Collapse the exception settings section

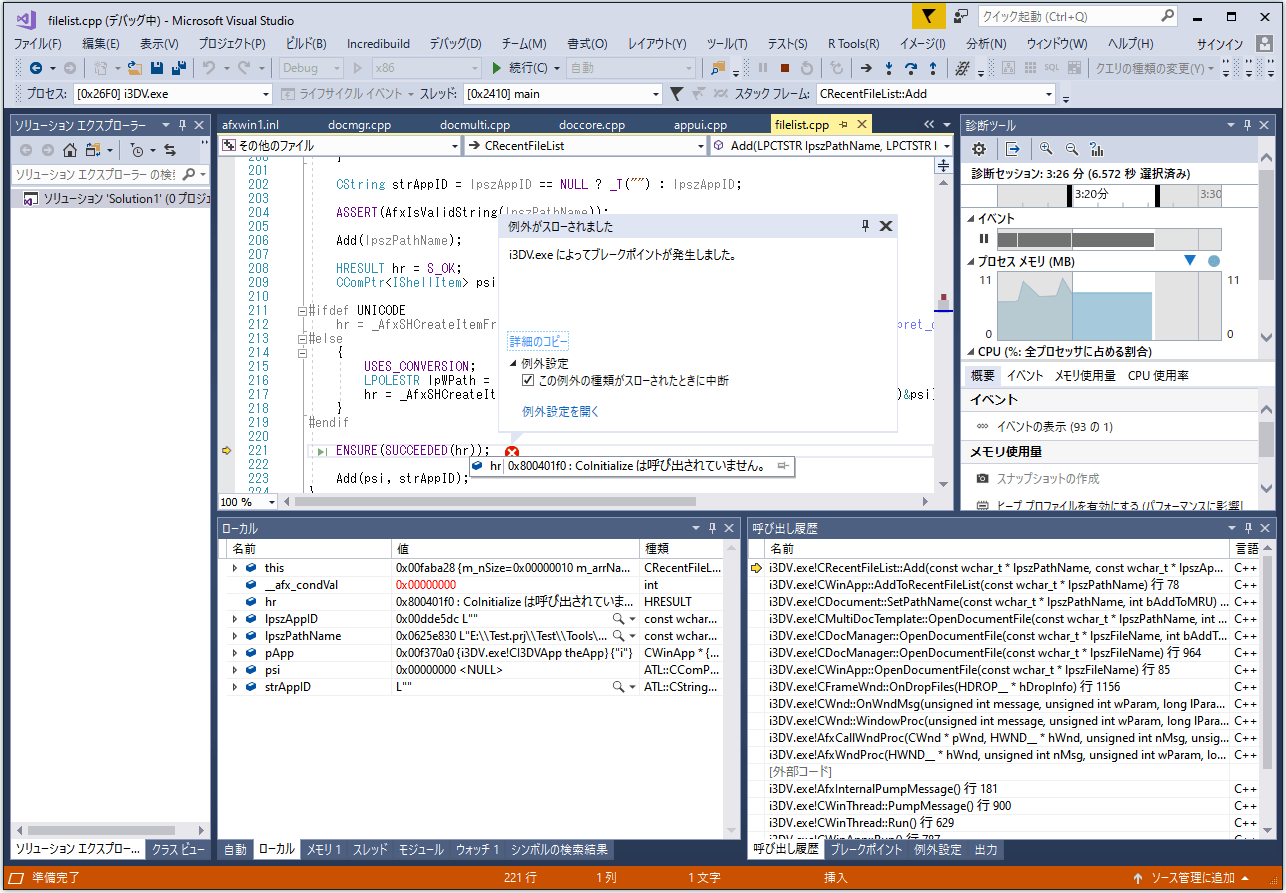(513, 364)
